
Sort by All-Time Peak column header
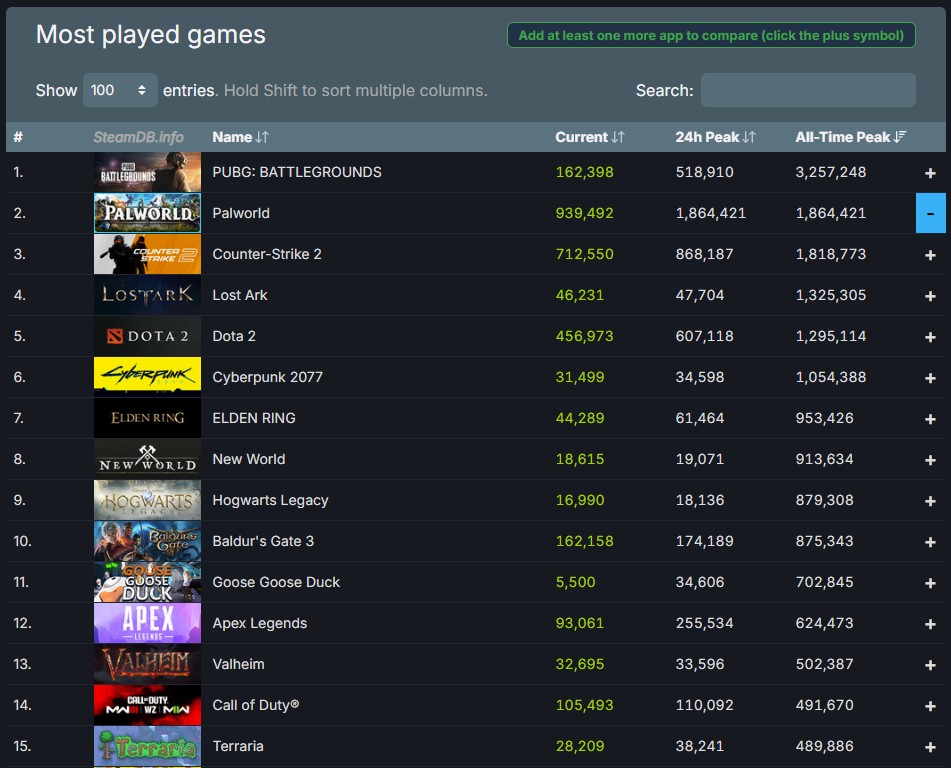(850, 137)
